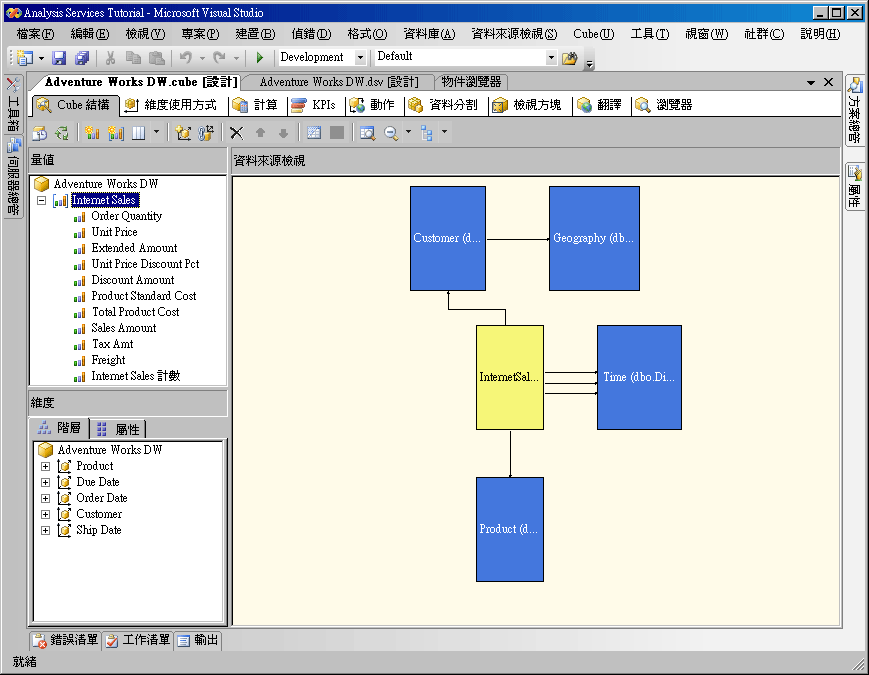Image resolution: width=869 pixels, height=675 pixels.
Task: Click the New Measure Group toolbar icon
Action: pyautogui.click(x=115, y=133)
